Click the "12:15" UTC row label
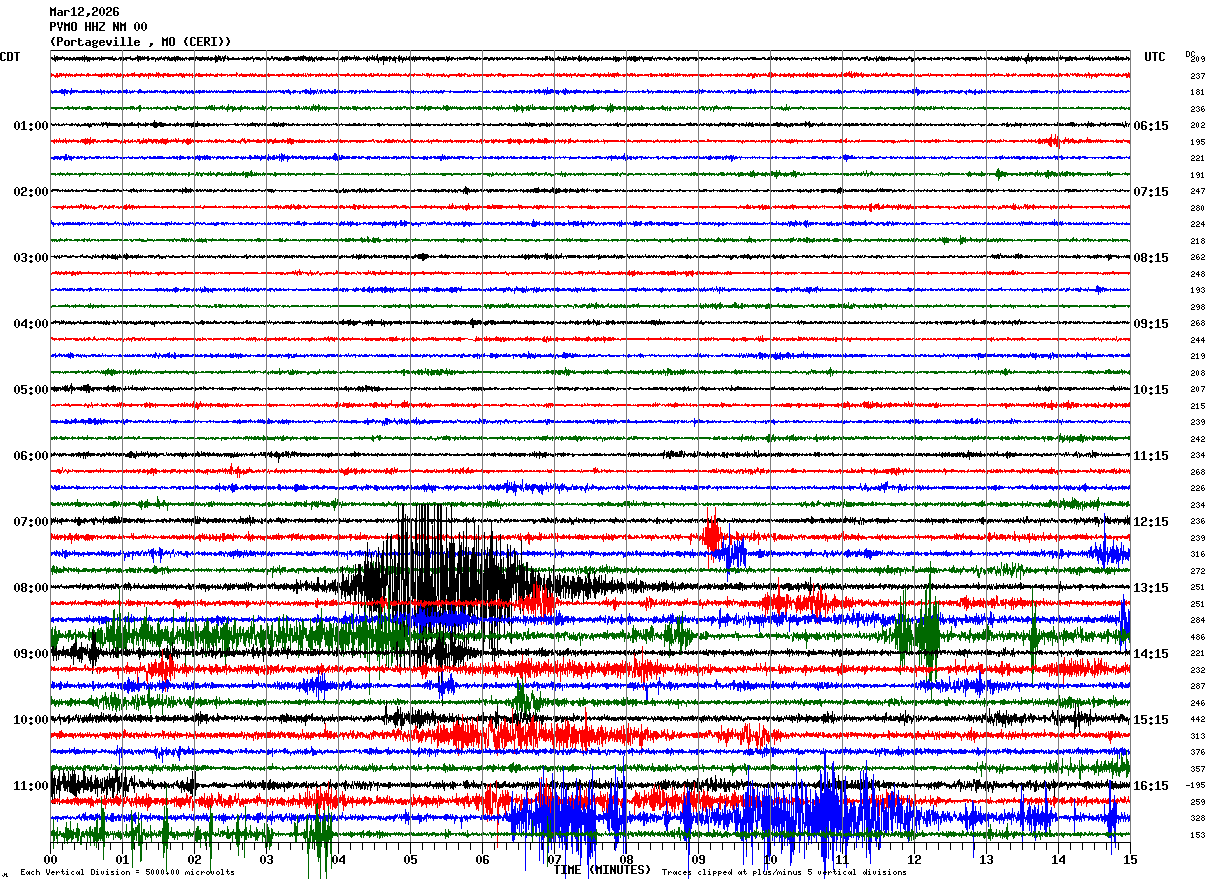1210x886 pixels. pyautogui.click(x=1151, y=522)
